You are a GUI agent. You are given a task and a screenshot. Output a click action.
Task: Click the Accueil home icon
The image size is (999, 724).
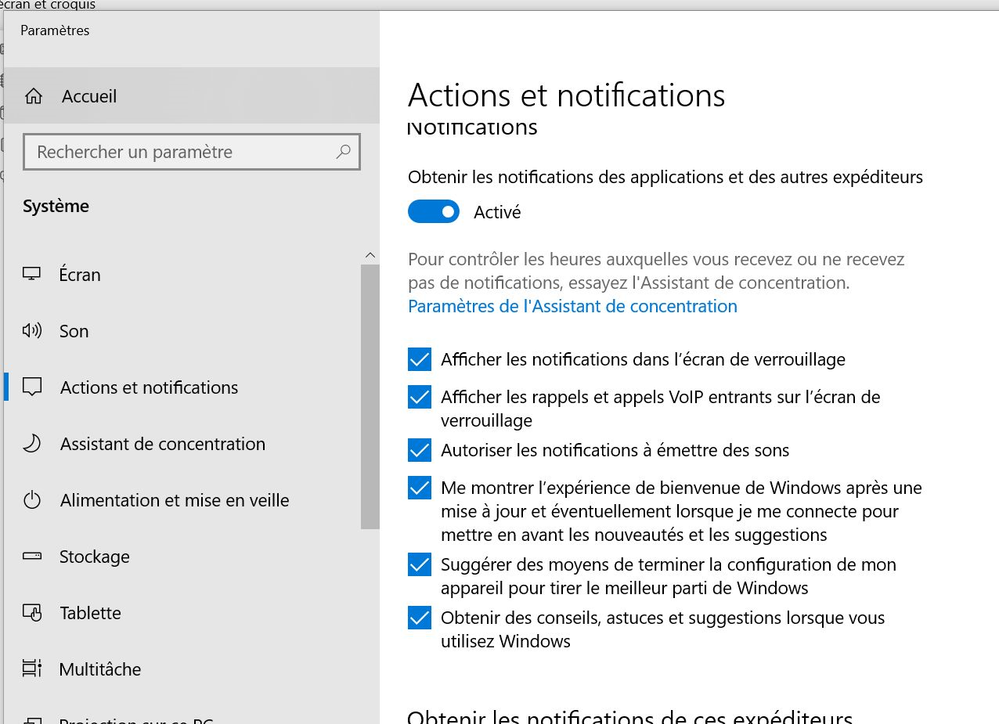34,96
